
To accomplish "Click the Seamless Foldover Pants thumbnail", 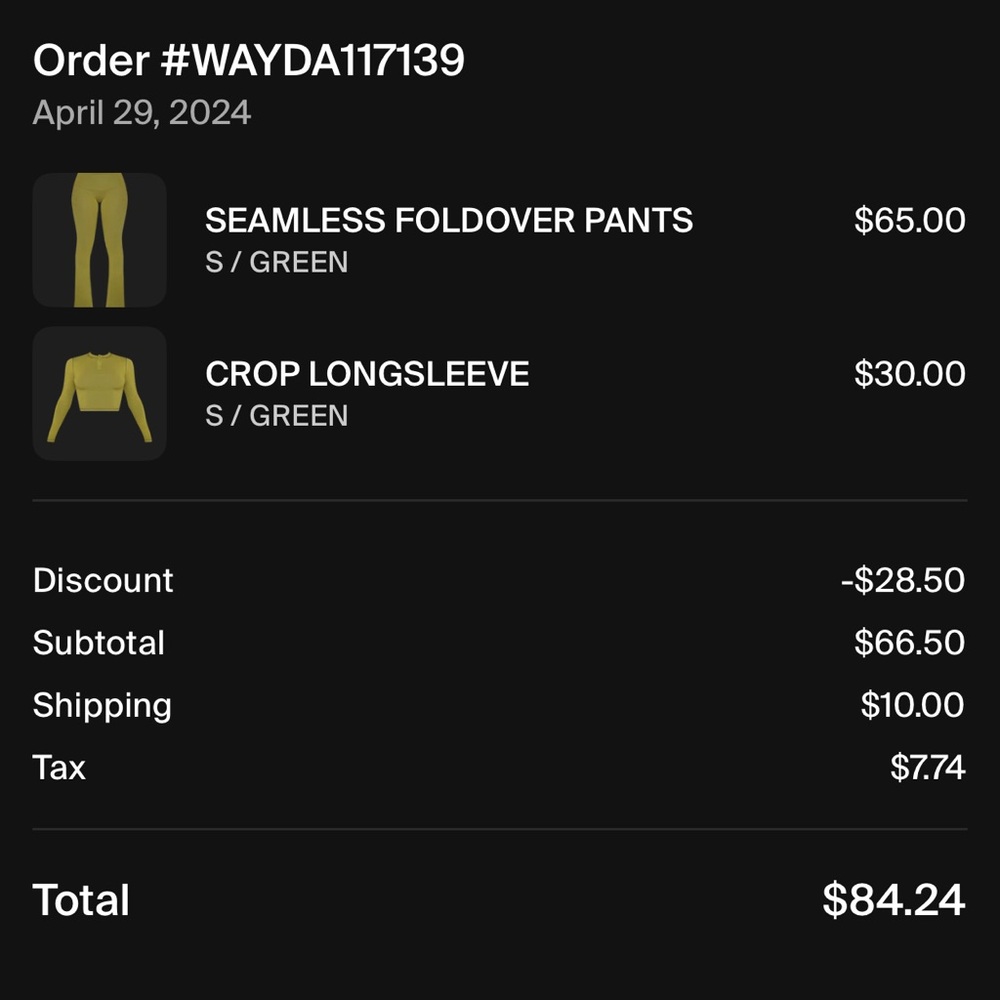I will click(x=100, y=240).
